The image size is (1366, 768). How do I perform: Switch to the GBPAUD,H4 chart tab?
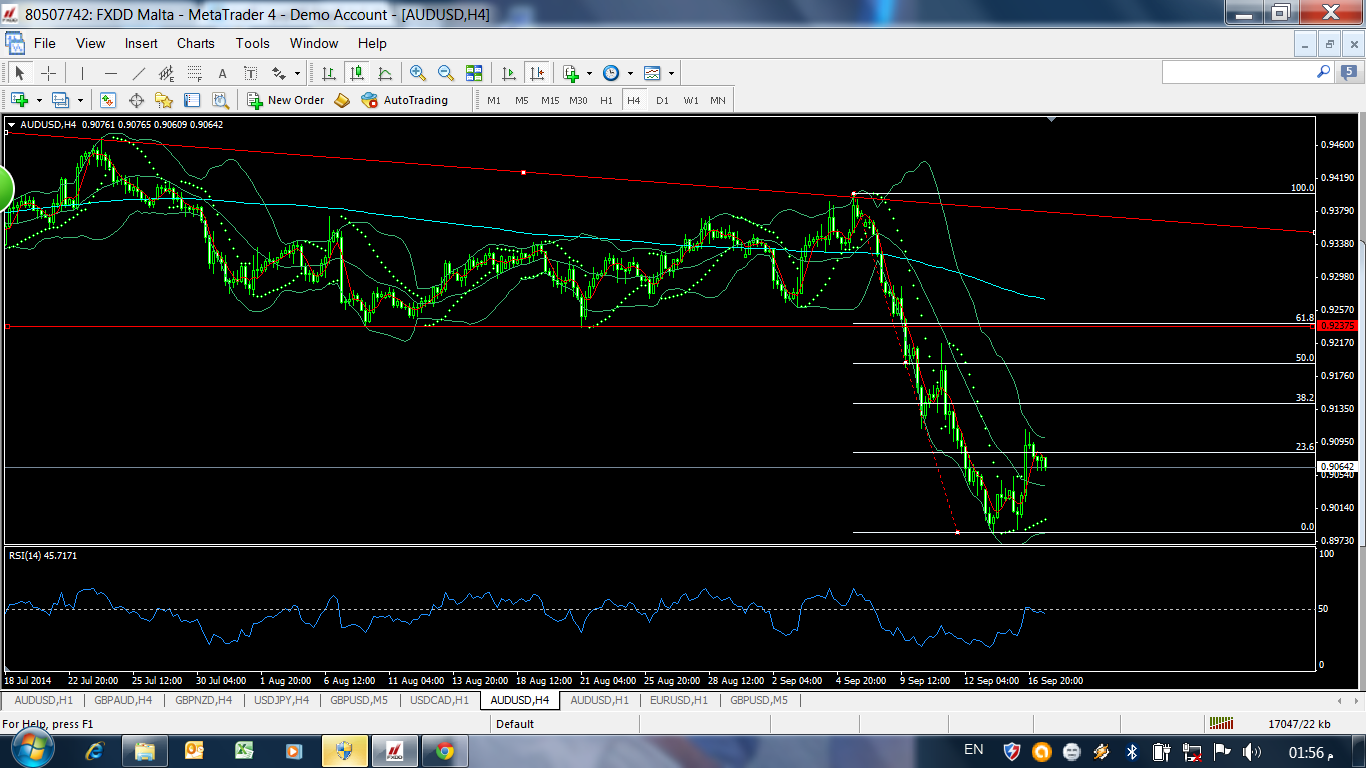124,700
